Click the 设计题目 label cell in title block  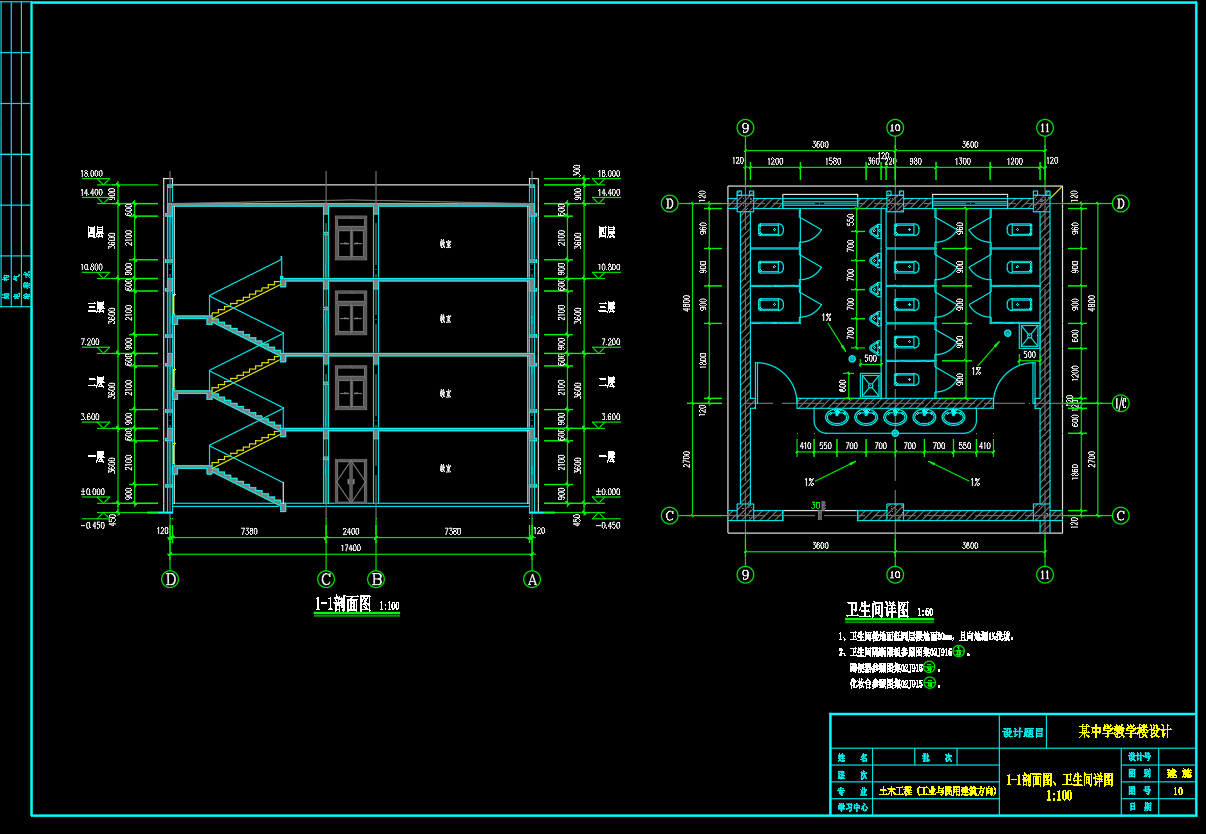coord(1023,732)
